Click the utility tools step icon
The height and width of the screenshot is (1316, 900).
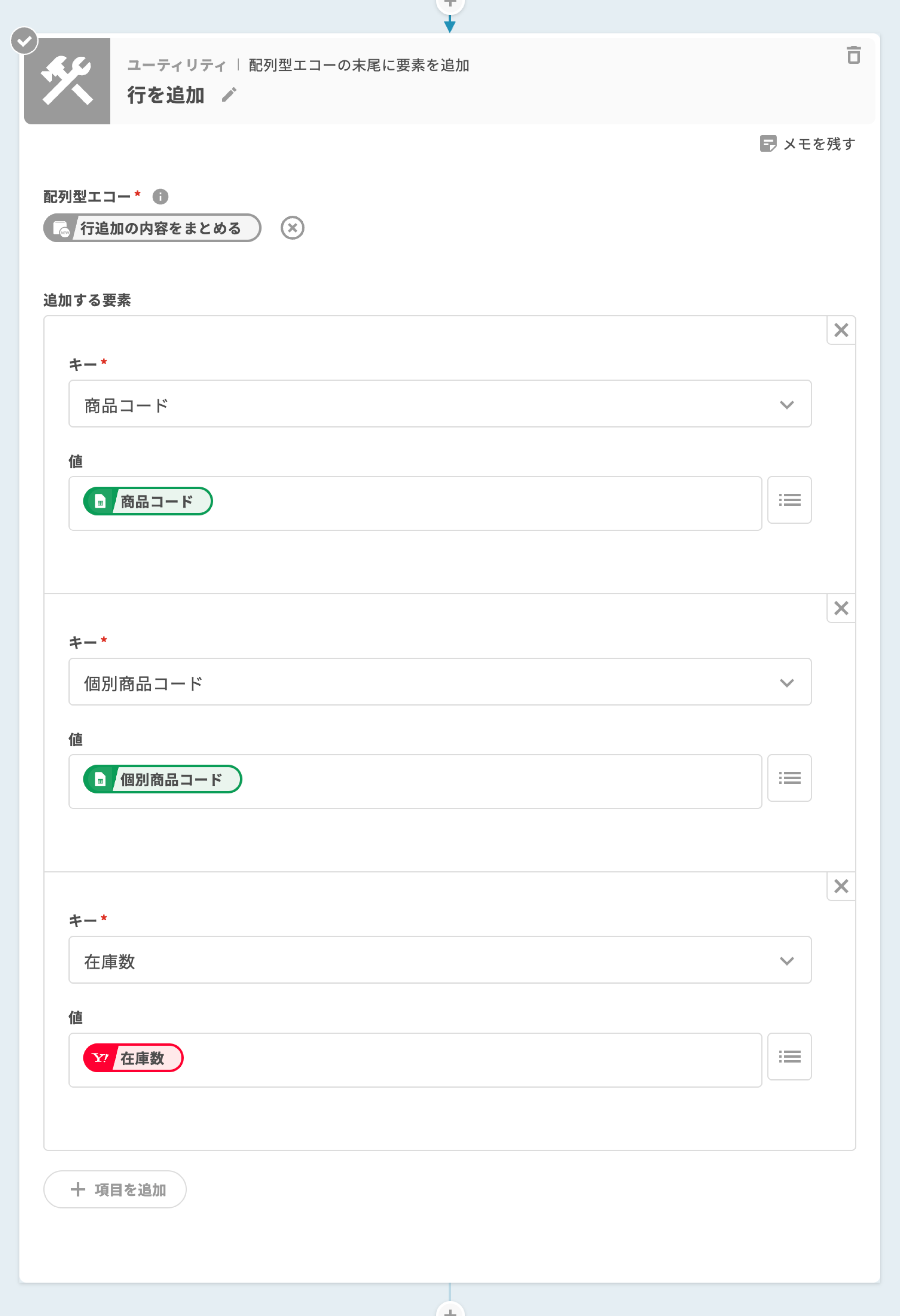coord(67,81)
